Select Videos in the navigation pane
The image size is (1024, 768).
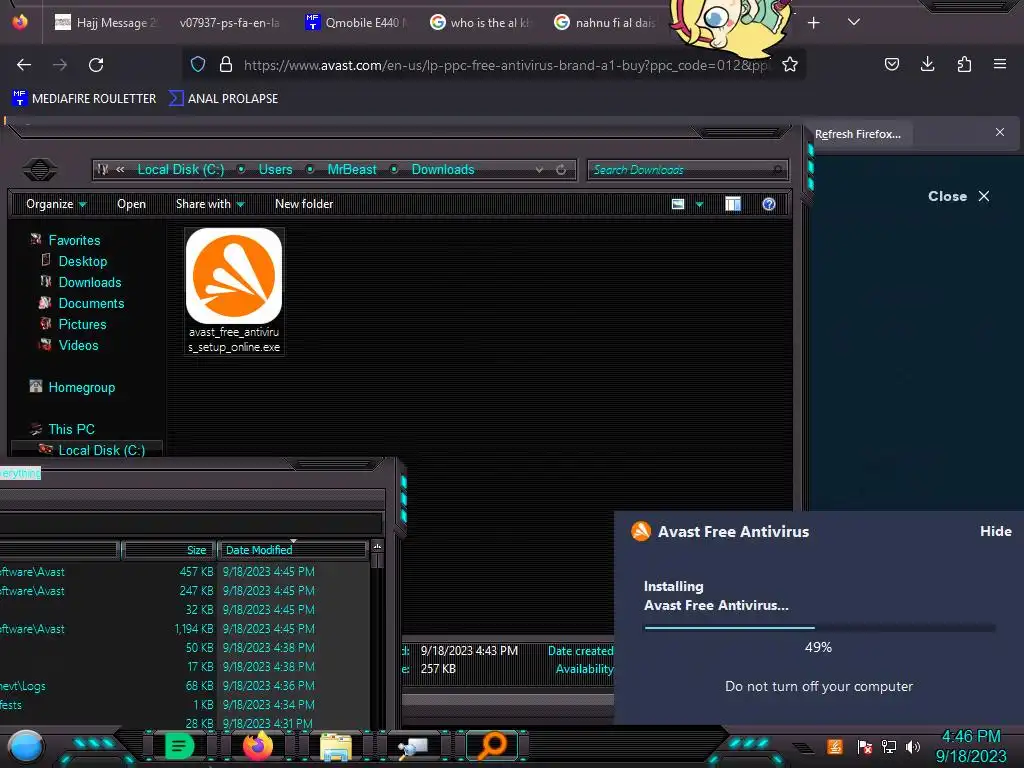point(78,345)
